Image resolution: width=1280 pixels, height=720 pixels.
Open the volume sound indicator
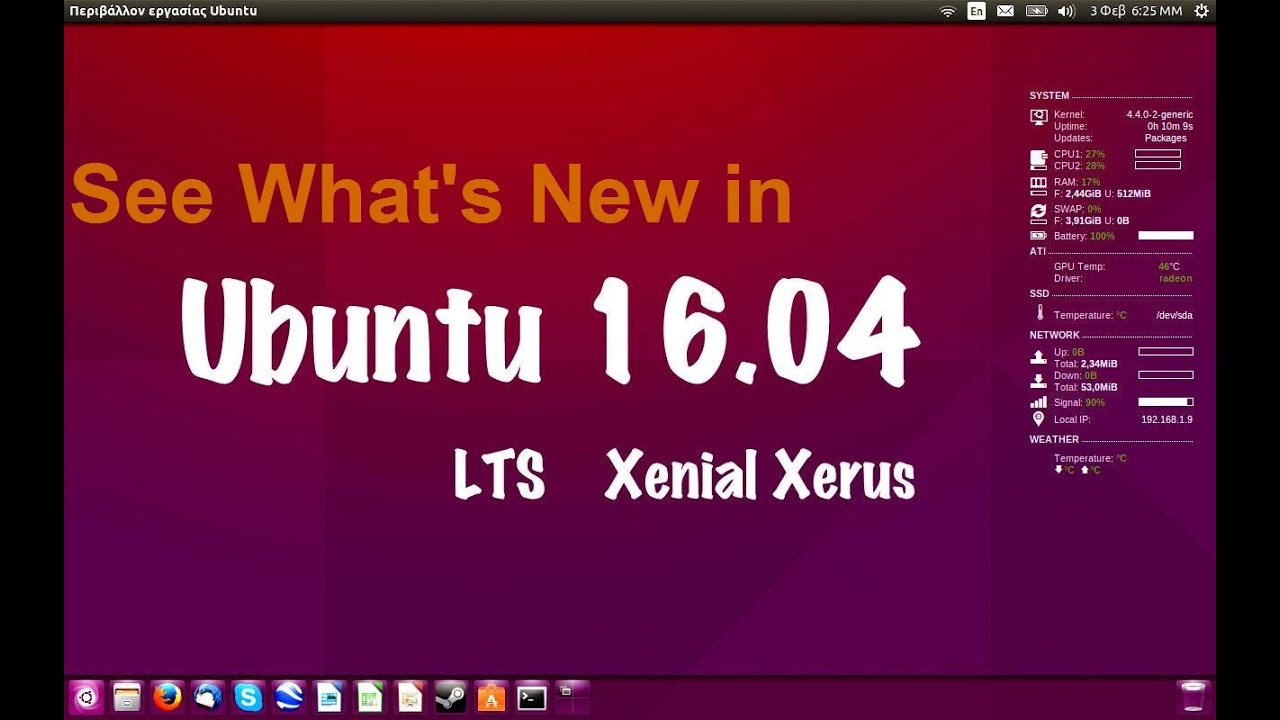[x=1066, y=11]
